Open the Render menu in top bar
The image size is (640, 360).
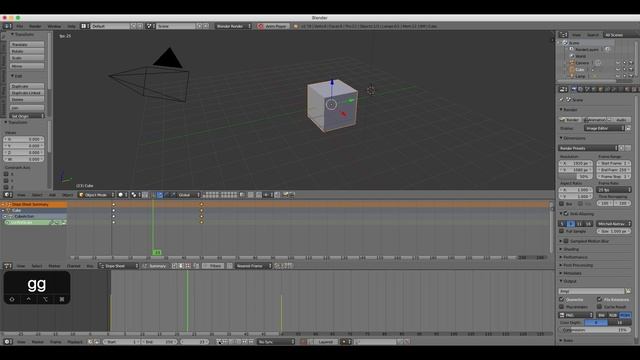tap(35, 26)
